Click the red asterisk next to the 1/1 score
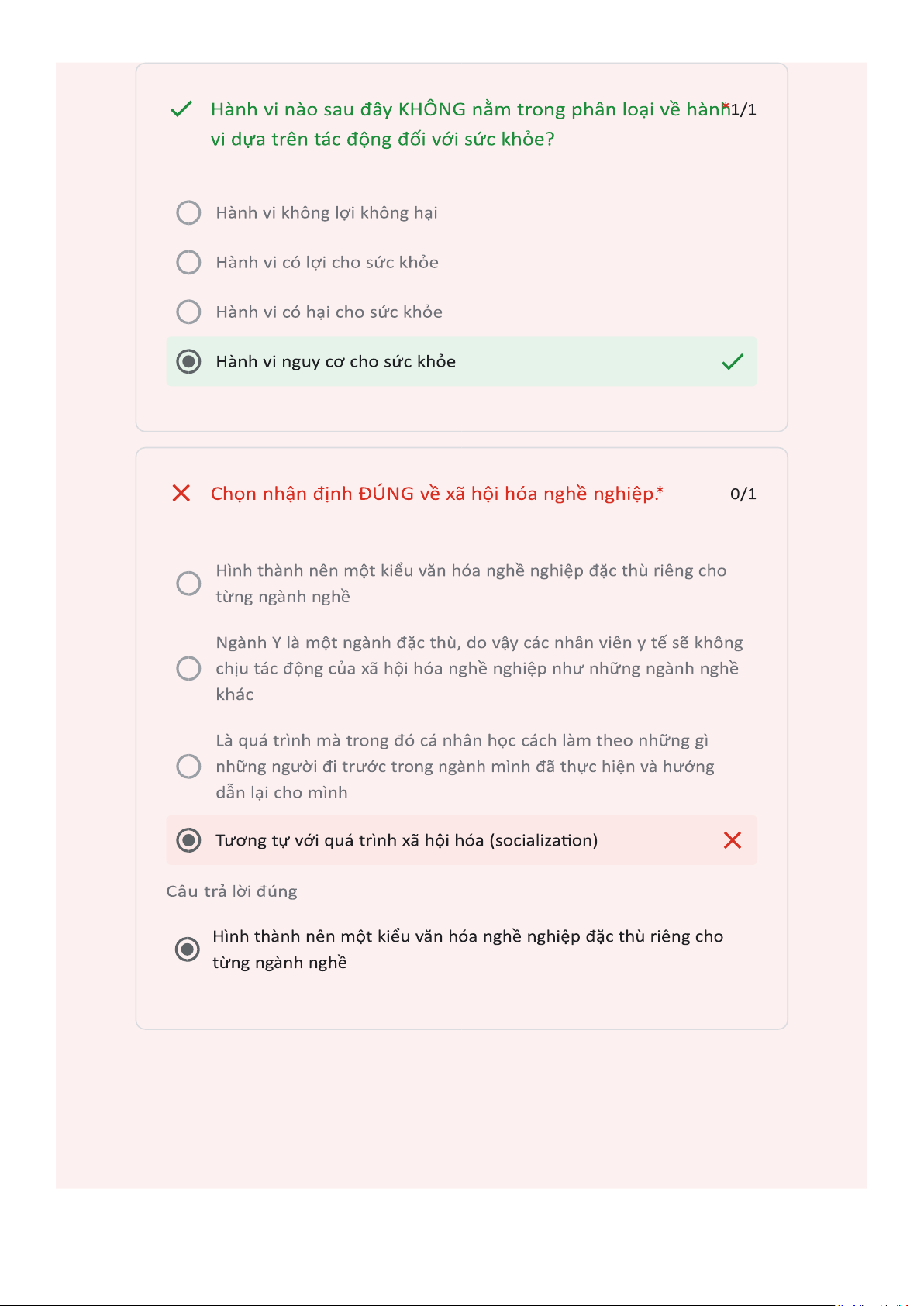This screenshot has width=924, height=1306. pos(726,106)
